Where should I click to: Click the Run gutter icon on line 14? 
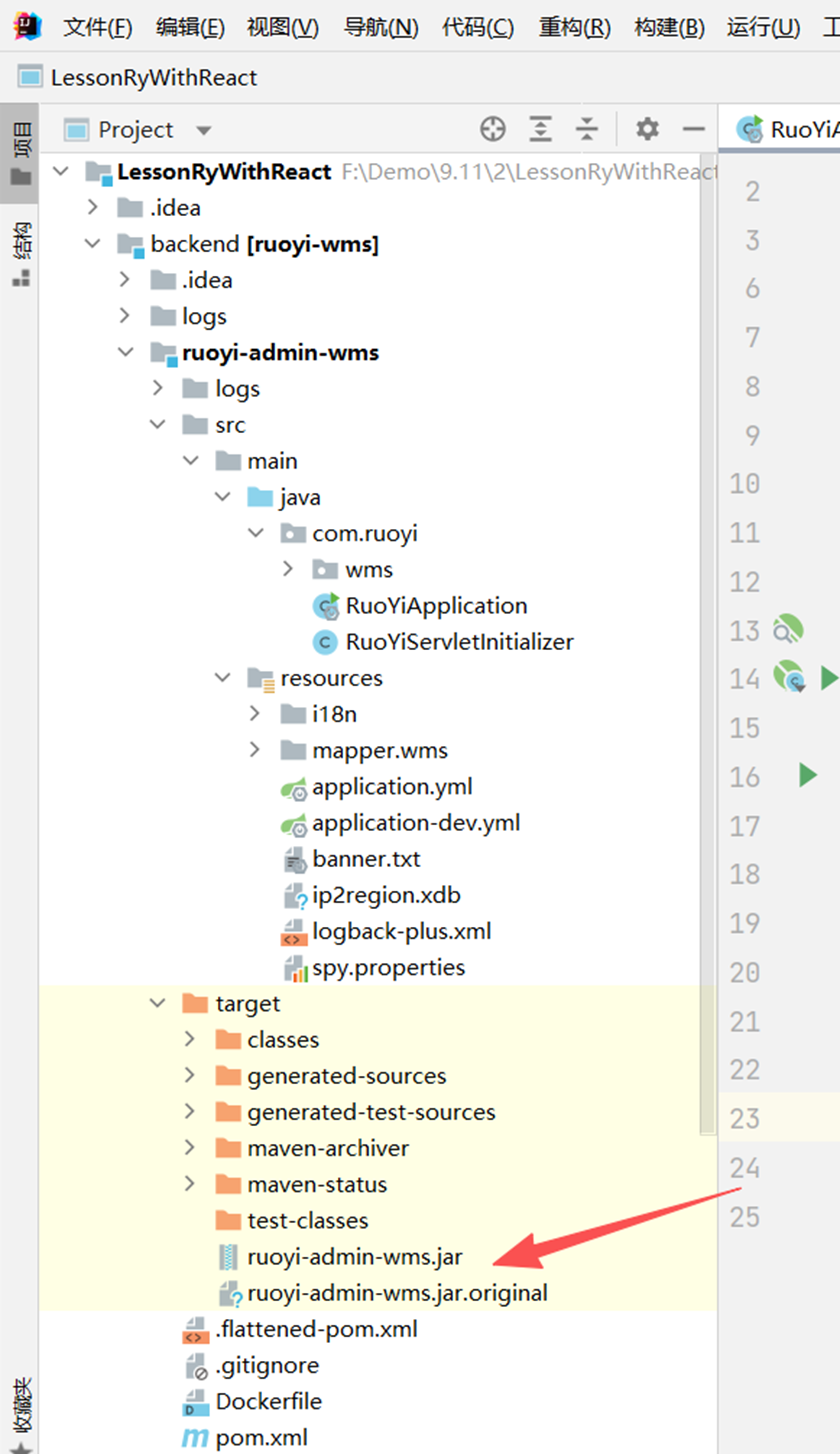[x=831, y=678]
